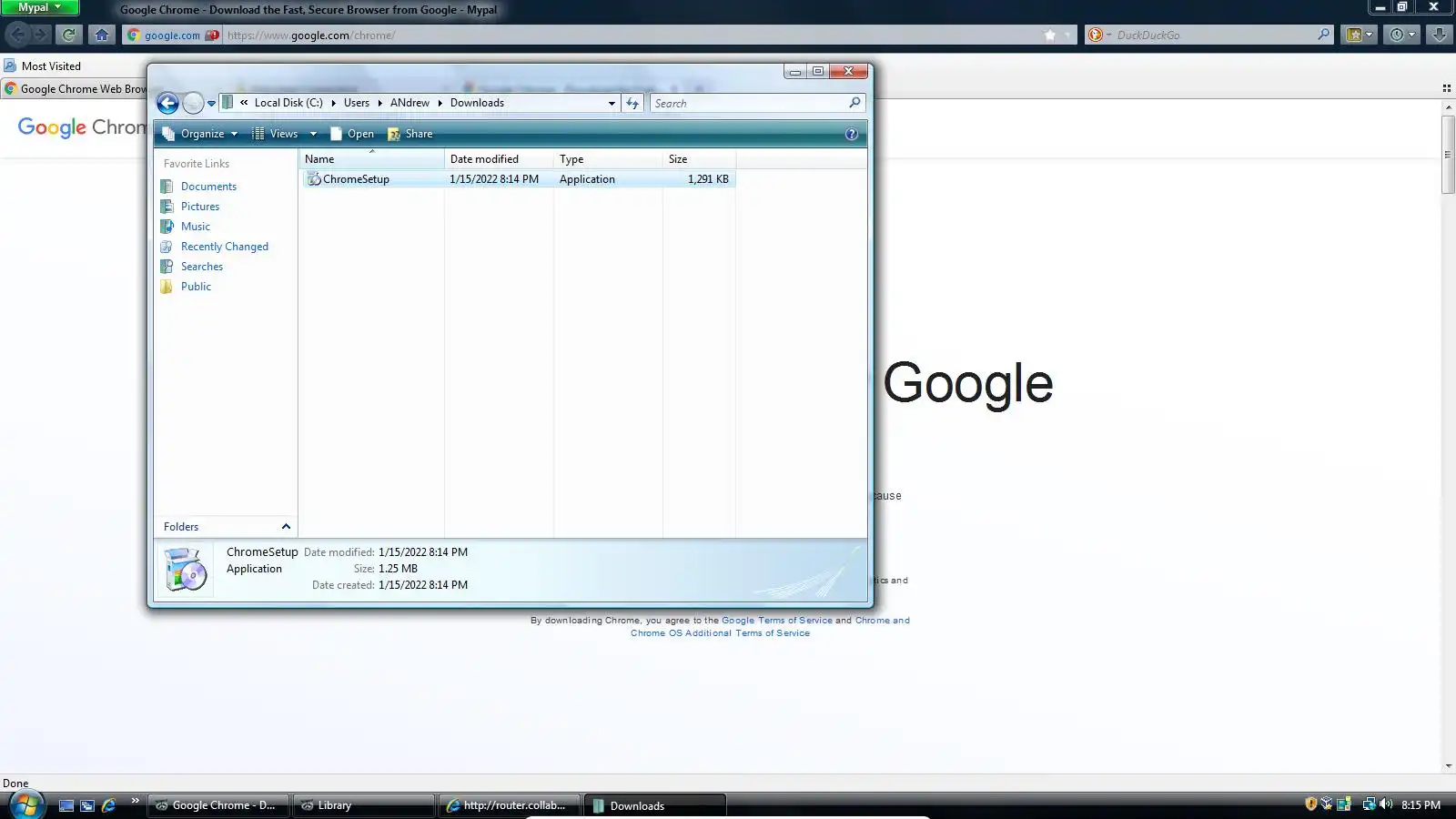1456x819 pixels.
Task: Expand the Views dropdown arrow
Action: pos(313,134)
